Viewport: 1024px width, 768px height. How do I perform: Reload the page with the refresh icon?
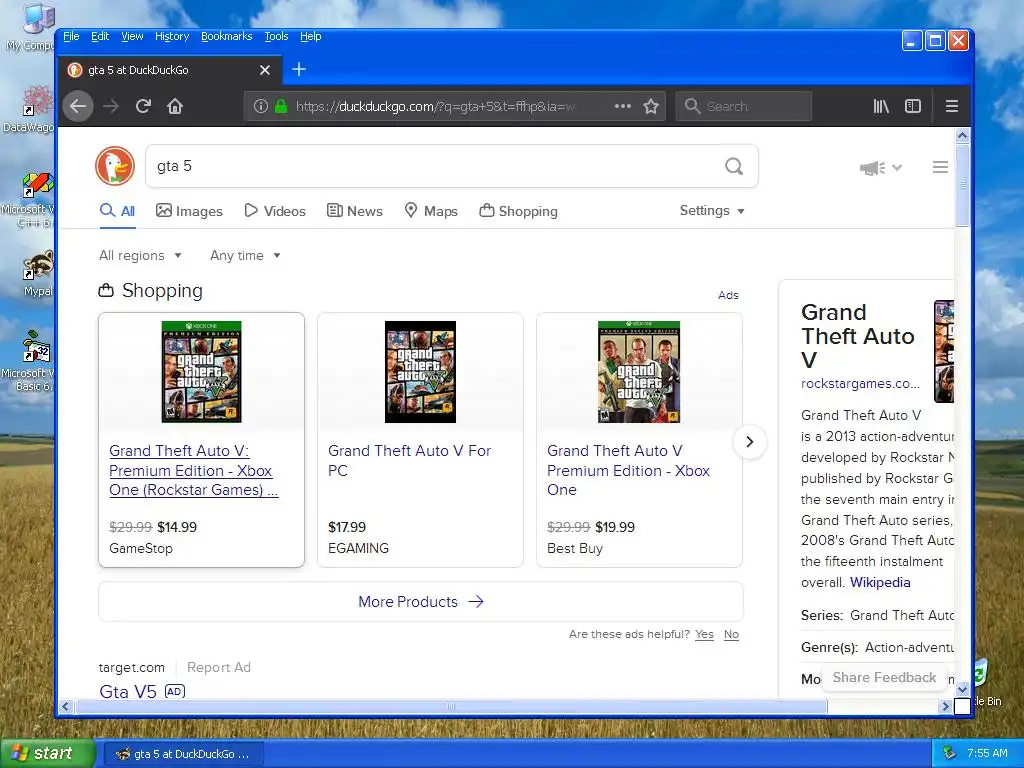pos(143,106)
